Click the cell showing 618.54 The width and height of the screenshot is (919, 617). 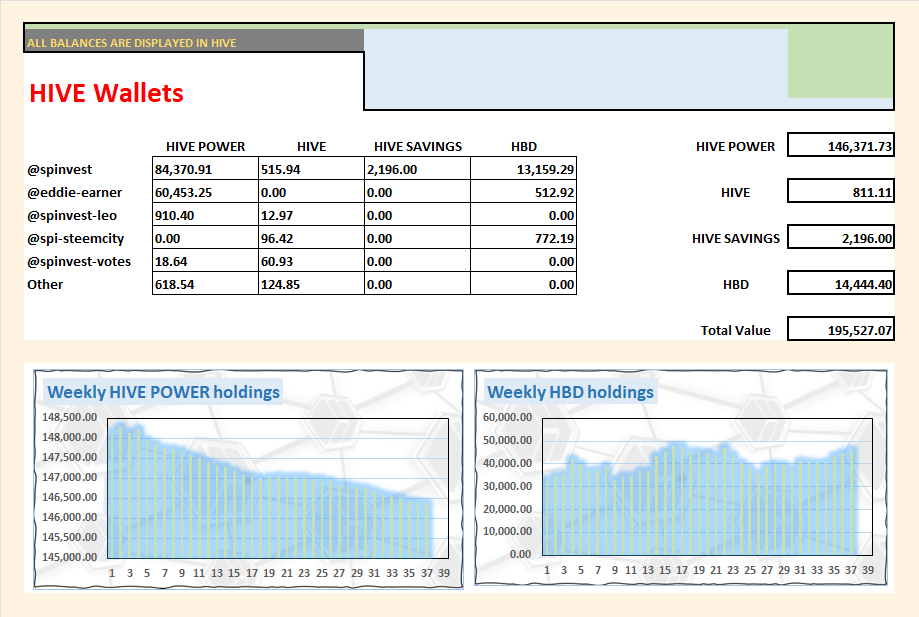[x=205, y=283]
